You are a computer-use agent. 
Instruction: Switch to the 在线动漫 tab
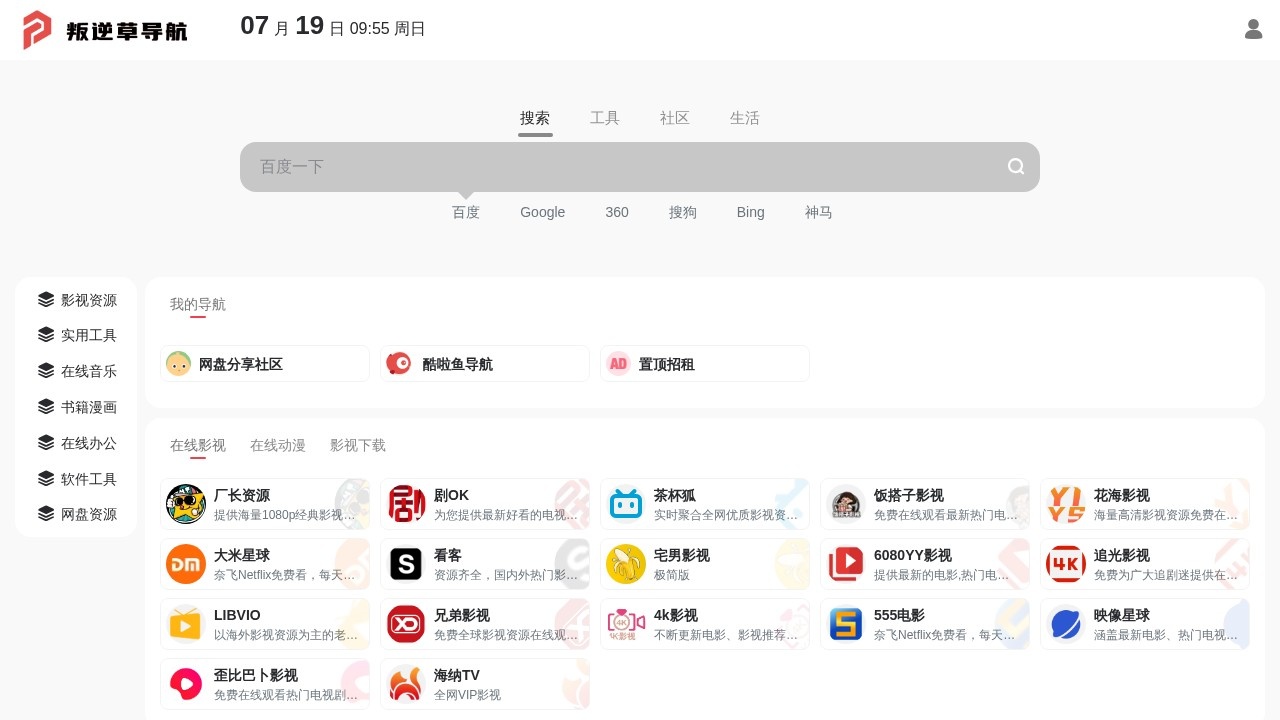click(x=278, y=445)
